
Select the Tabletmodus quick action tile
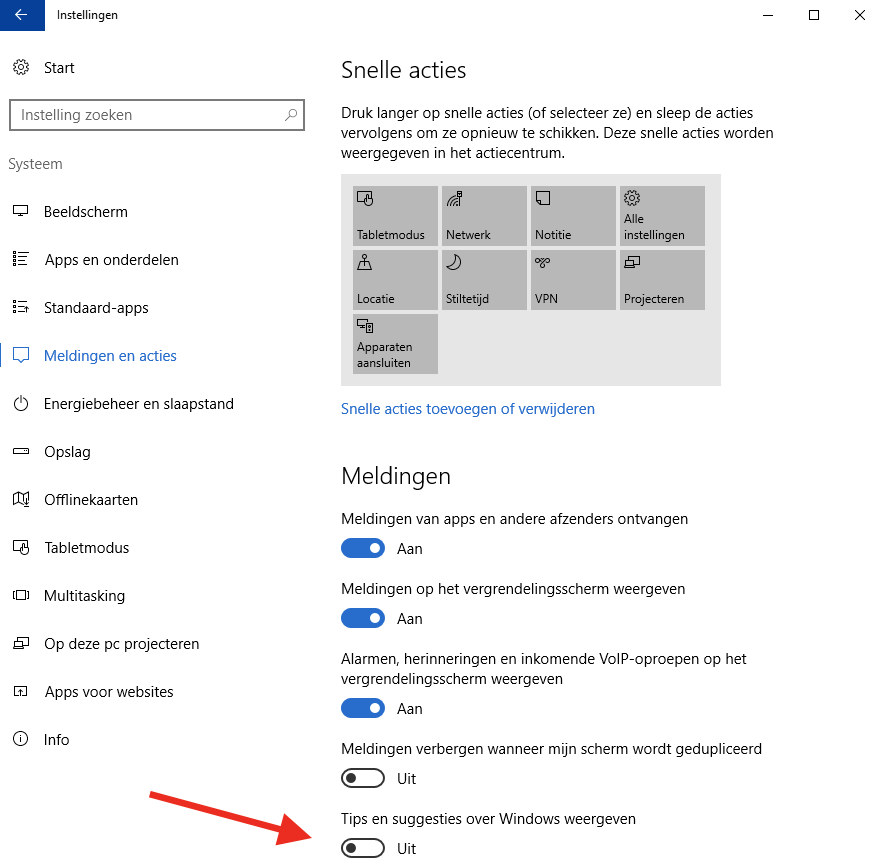click(x=395, y=215)
